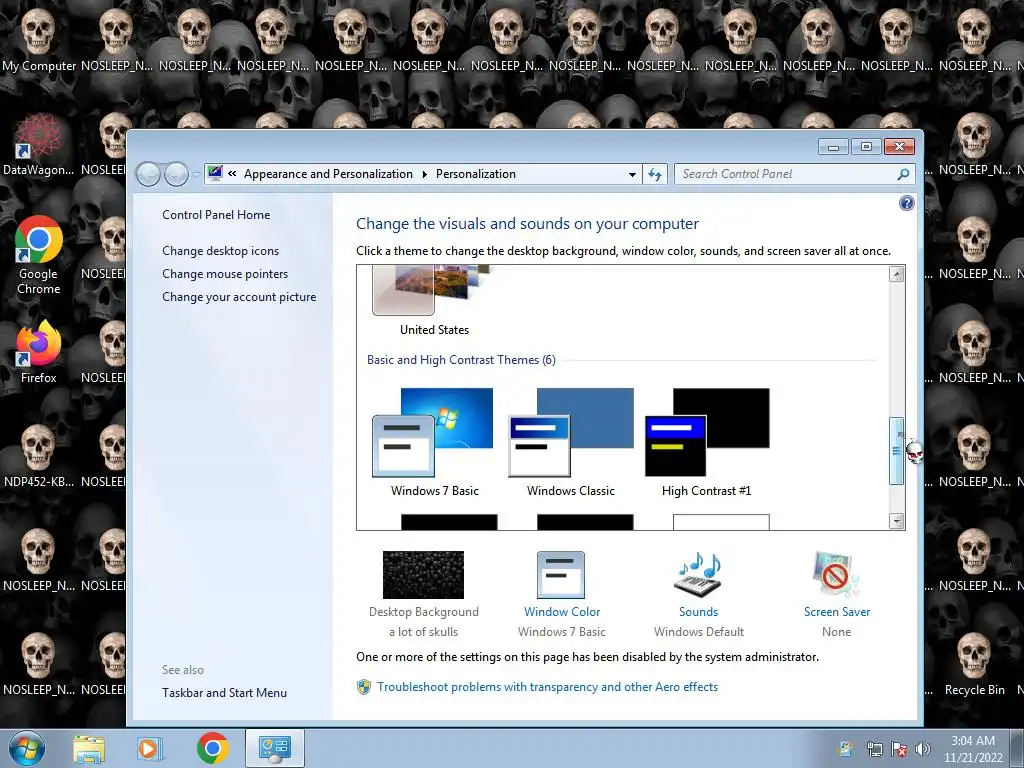Click Change your account picture link
1024x768 pixels.
click(x=239, y=296)
